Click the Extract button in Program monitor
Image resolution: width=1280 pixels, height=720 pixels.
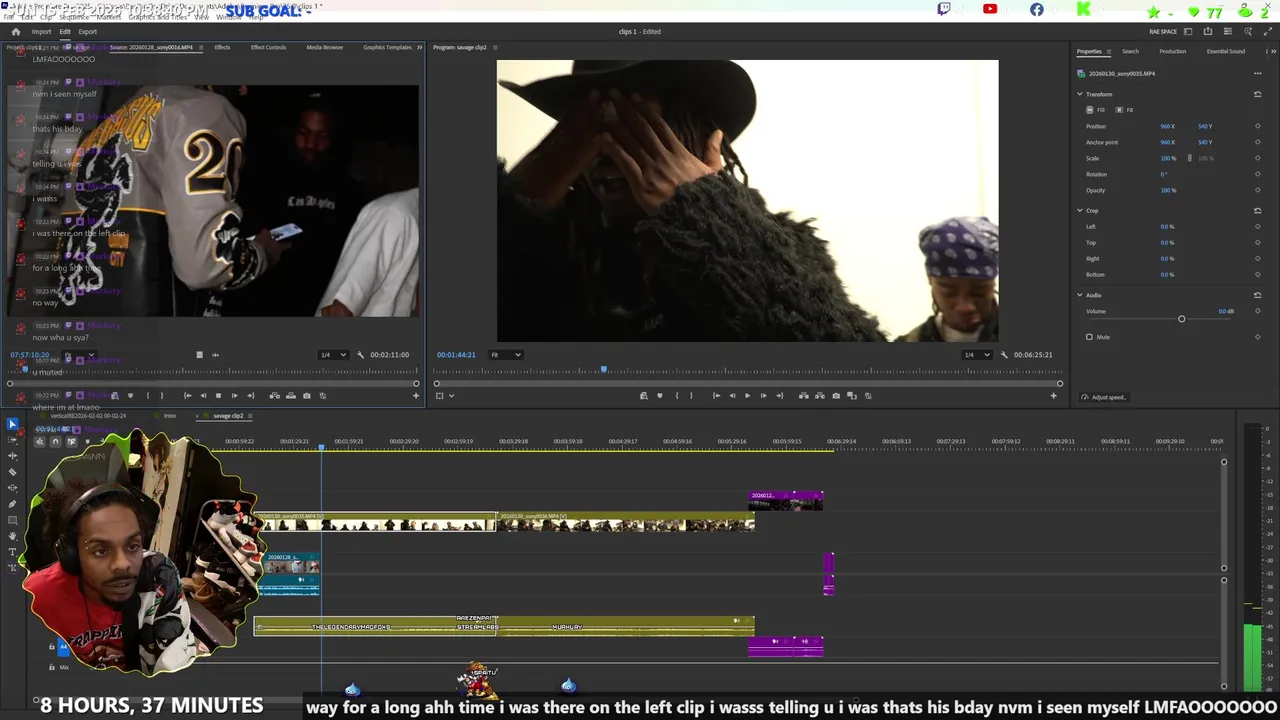pyautogui.click(x=819, y=395)
